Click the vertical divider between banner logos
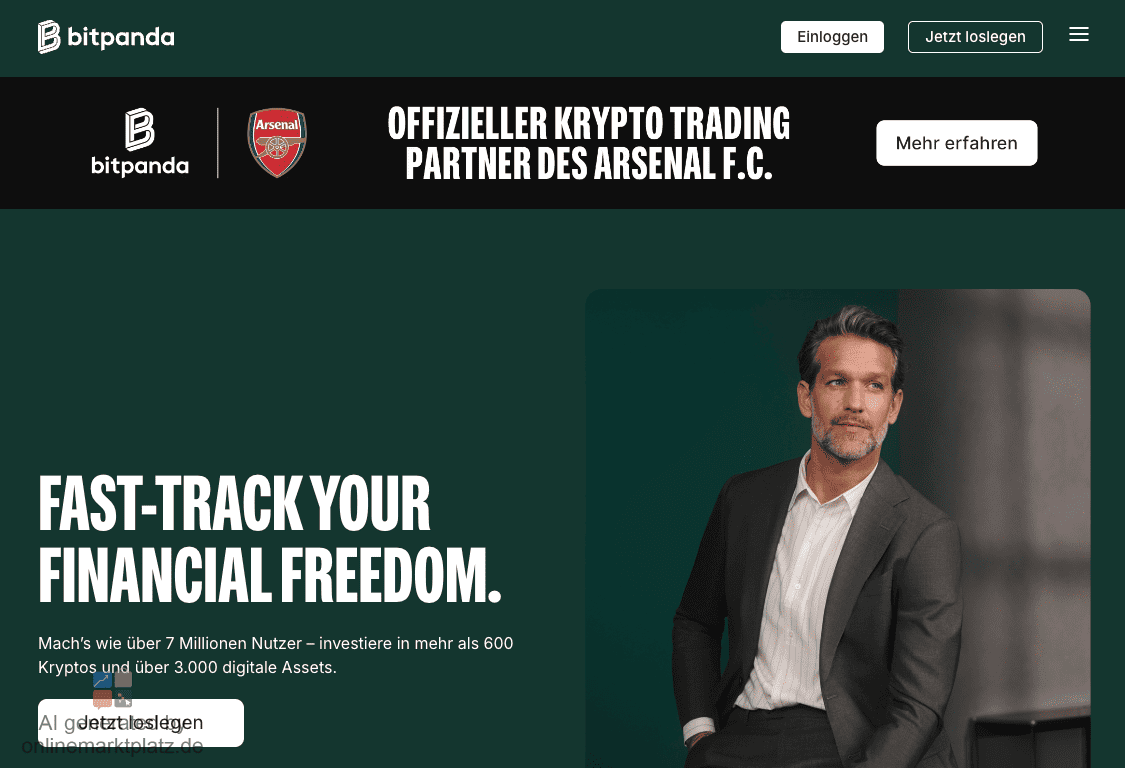The height and width of the screenshot is (768, 1125). (x=217, y=143)
